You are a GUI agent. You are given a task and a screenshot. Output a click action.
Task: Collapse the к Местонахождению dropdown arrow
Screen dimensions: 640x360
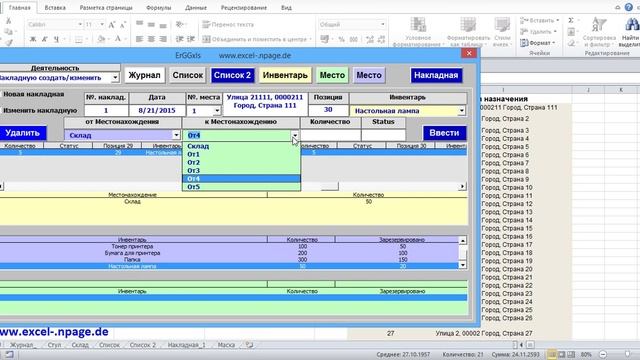coord(295,135)
